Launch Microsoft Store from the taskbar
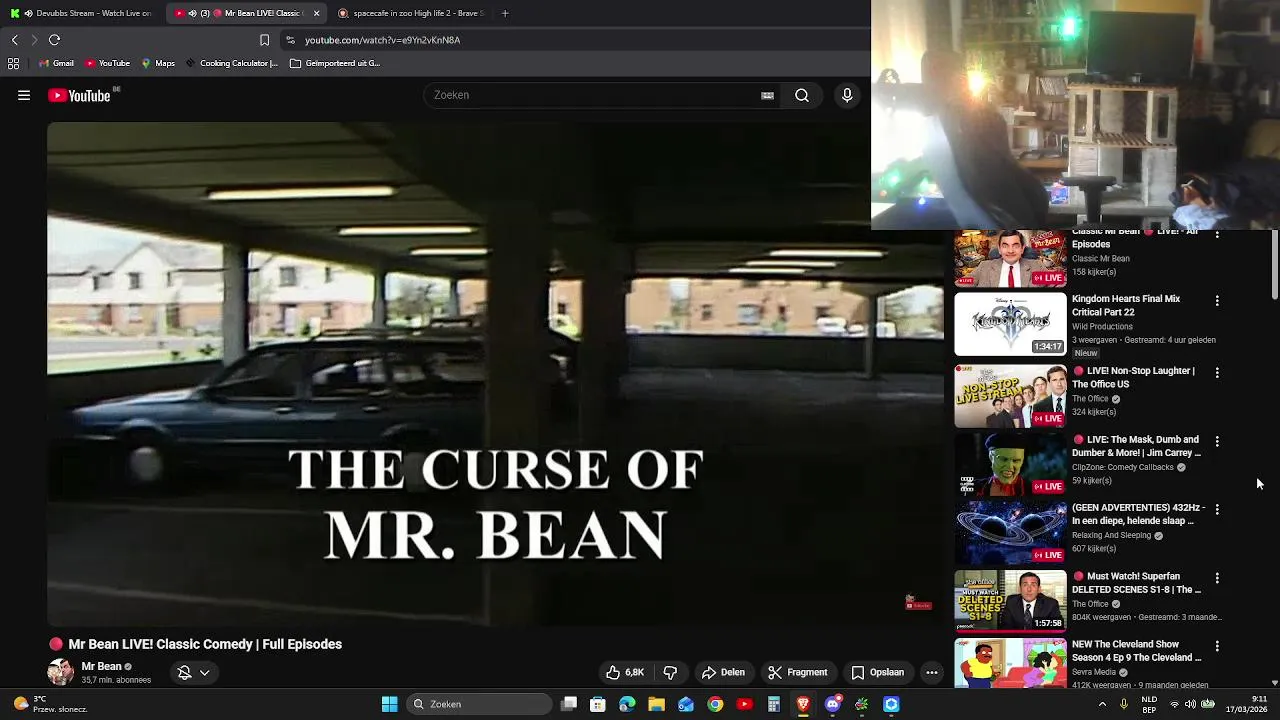 pos(598,704)
